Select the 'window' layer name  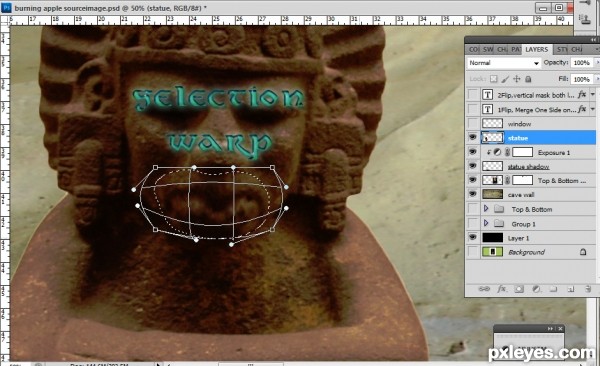coord(519,124)
